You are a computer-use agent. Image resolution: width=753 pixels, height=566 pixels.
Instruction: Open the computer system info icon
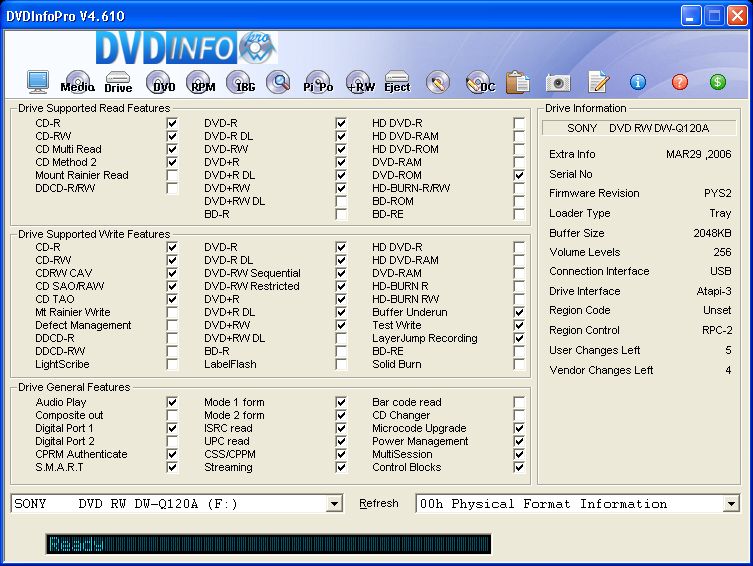(x=37, y=82)
